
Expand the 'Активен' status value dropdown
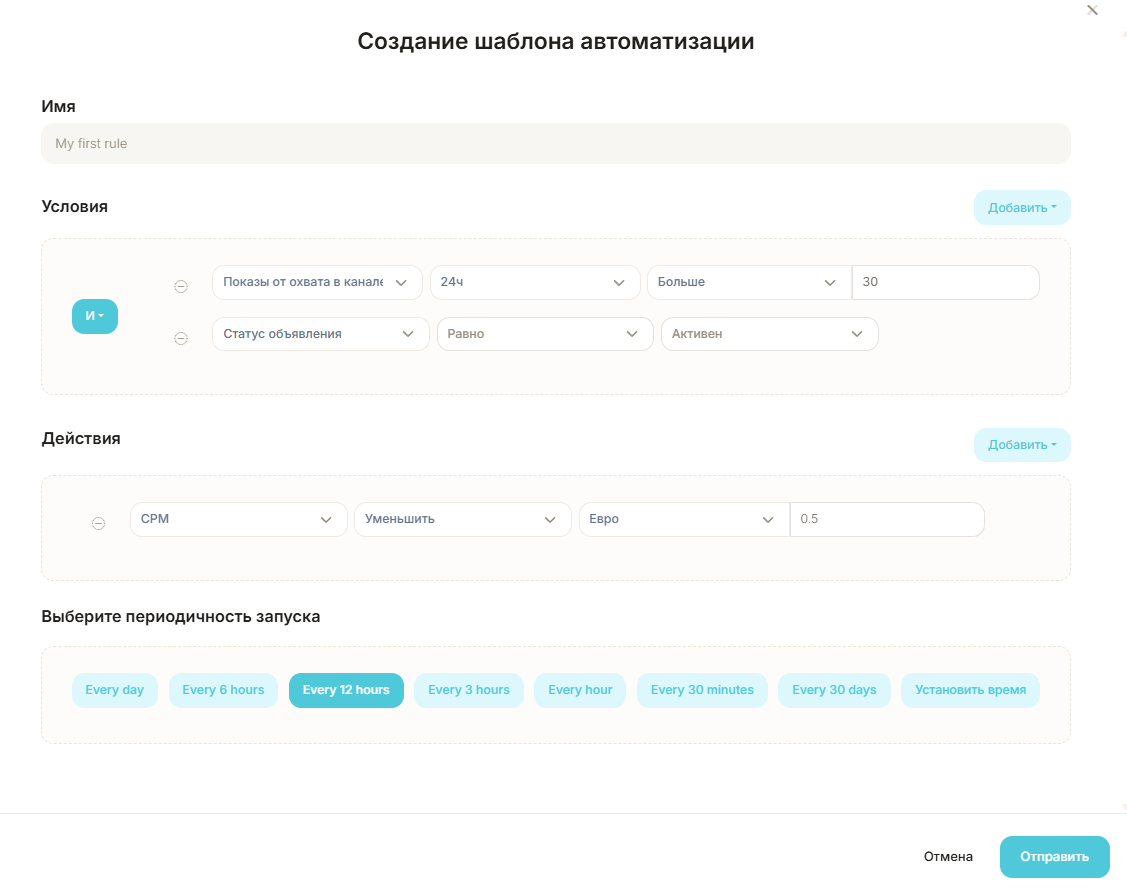pyautogui.click(x=769, y=334)
